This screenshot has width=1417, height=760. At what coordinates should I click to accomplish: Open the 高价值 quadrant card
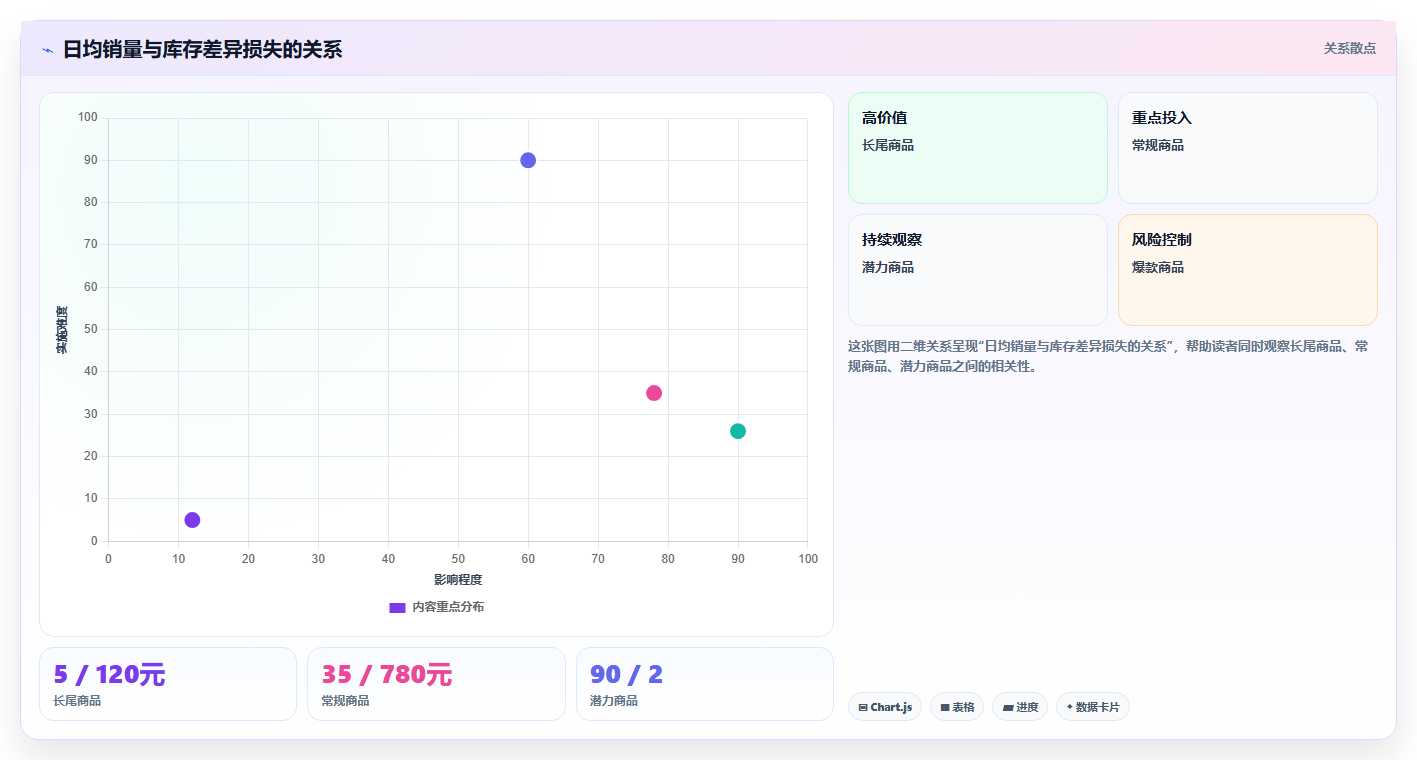coord(978,148)
